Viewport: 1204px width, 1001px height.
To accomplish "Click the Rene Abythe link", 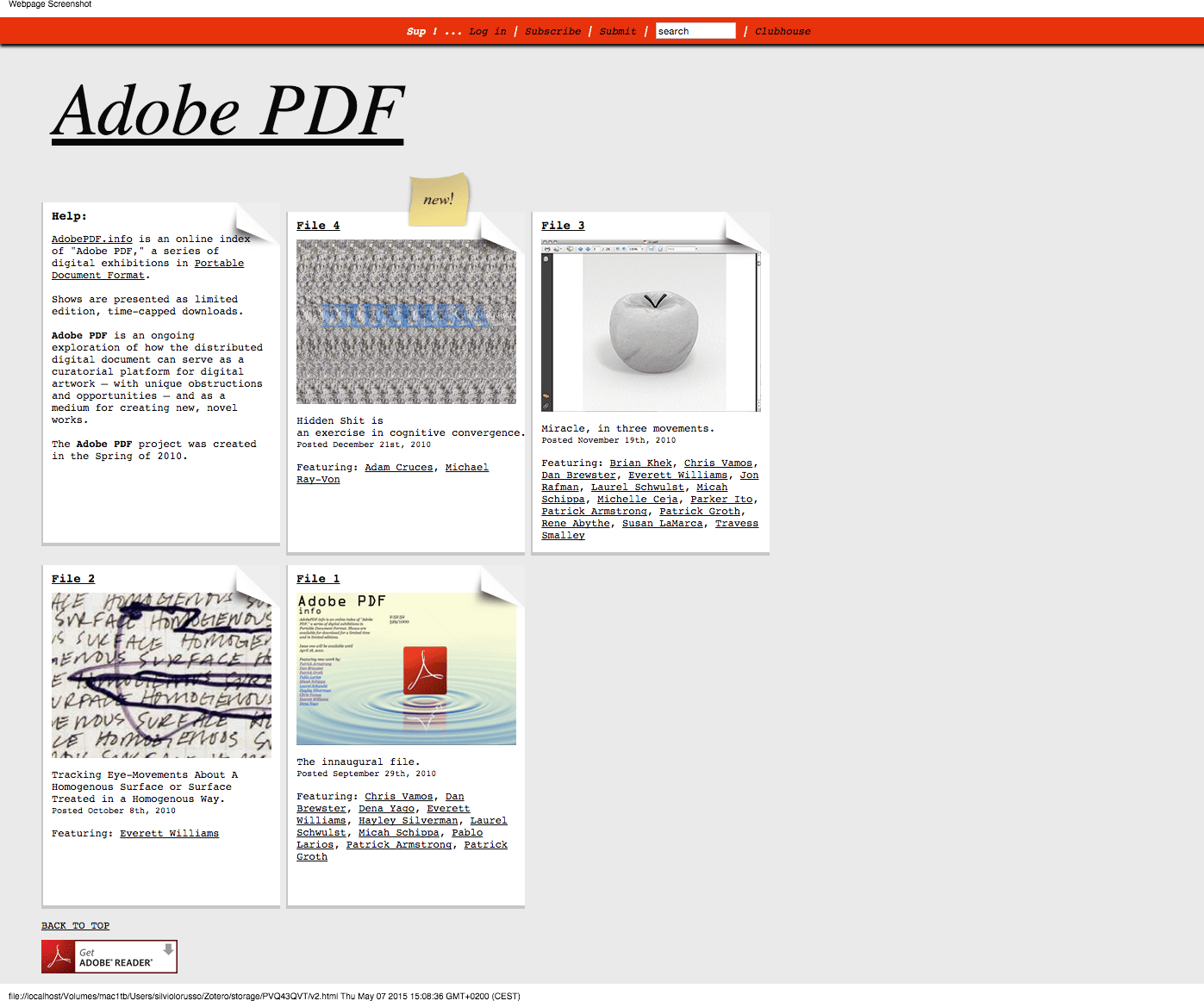I will (576, 524).
